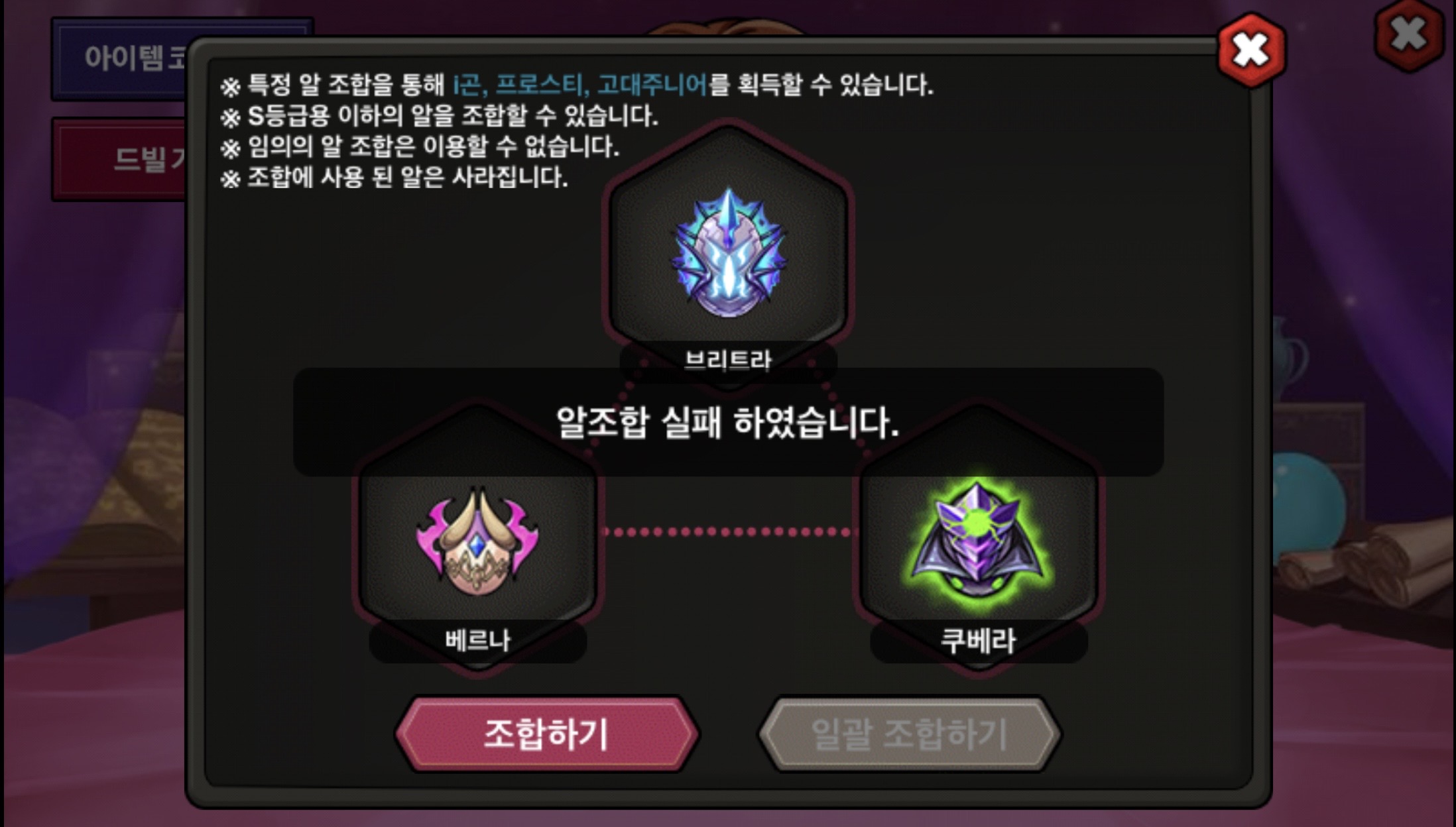Click the S등급용 이하의 알 notice line

pos(440,117)
